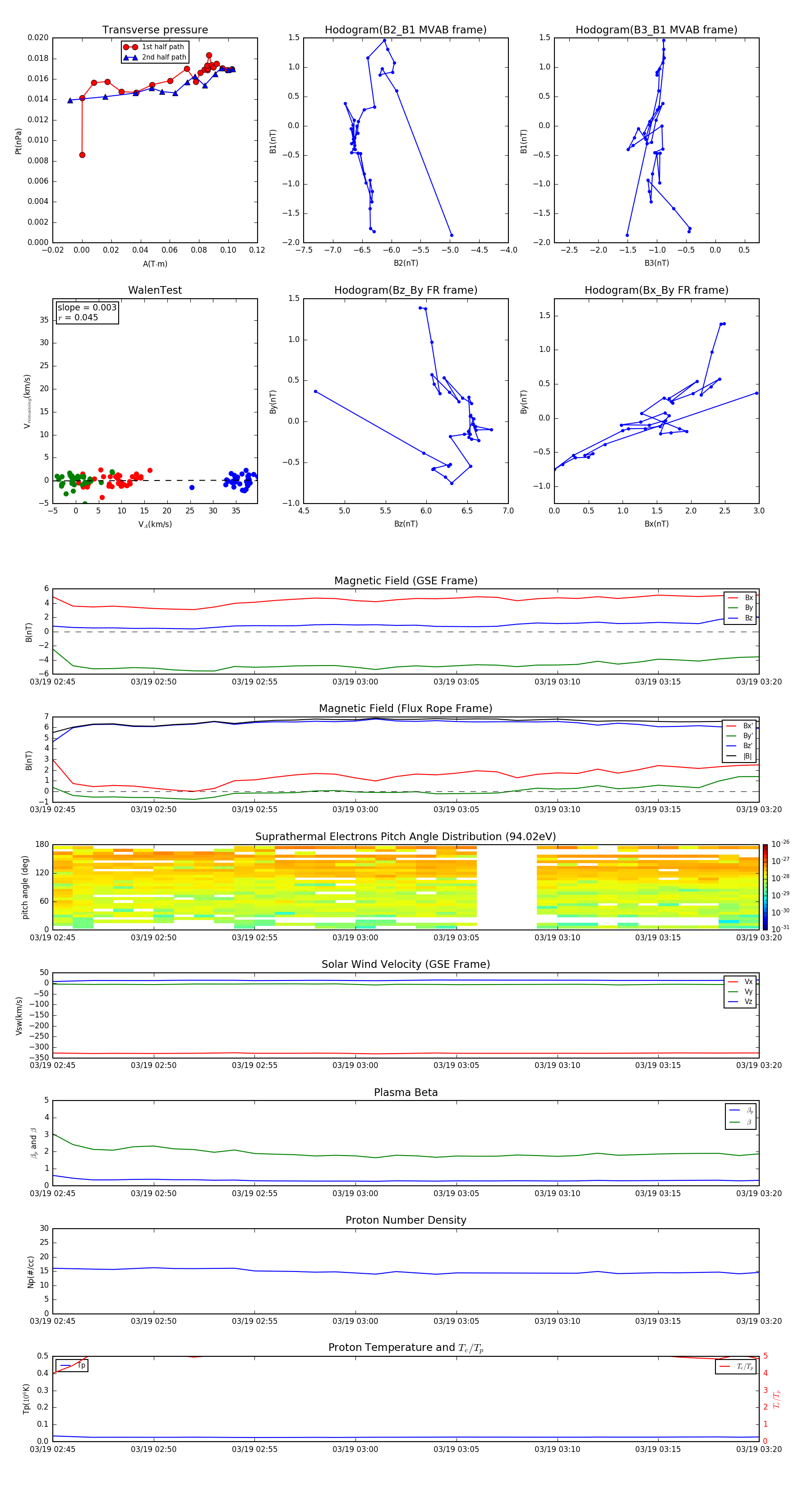The image size is (812, 1489).
Task: Click the "Solar Wind Velocity (GSE Frame)" title
Action: click(x=406, y=964)
